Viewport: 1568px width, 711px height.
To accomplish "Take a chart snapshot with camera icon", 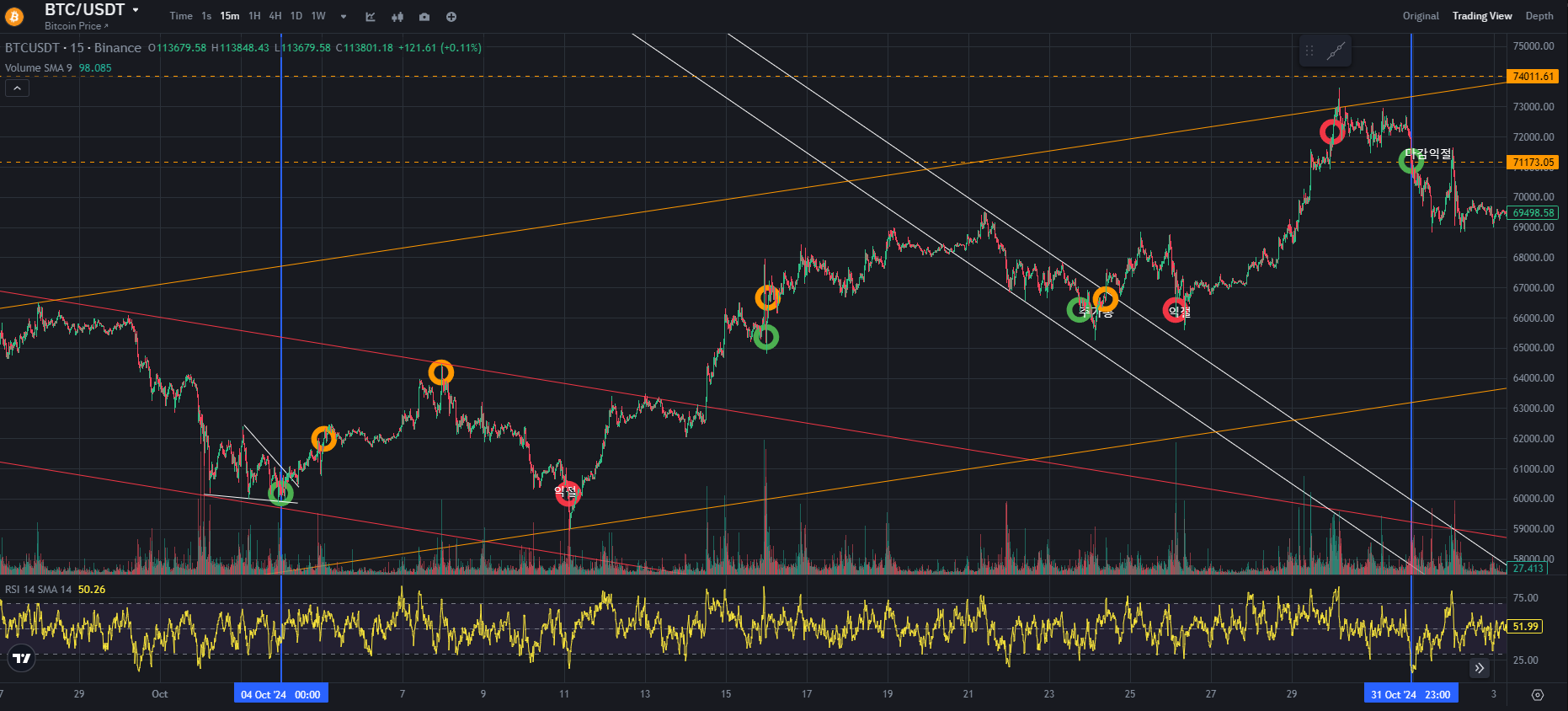I will click(x=424, y=17).
